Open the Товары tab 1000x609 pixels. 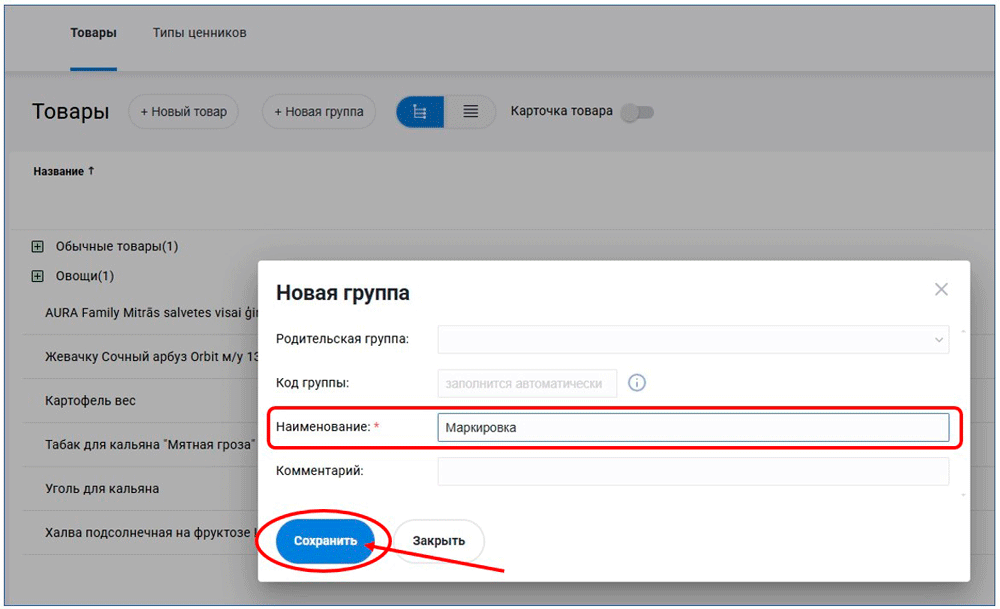93,33
